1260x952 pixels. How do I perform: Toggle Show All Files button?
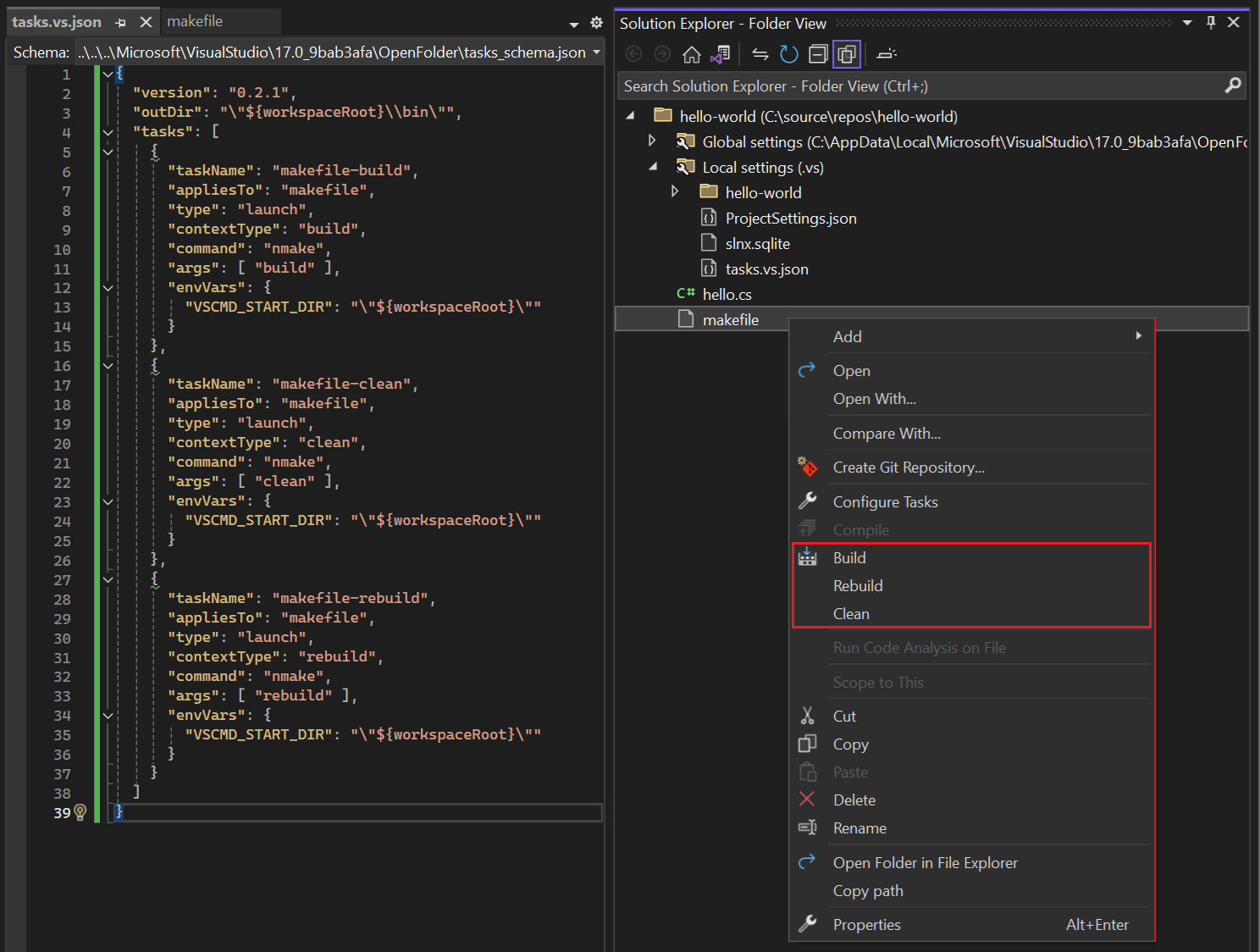pos(847,54)
